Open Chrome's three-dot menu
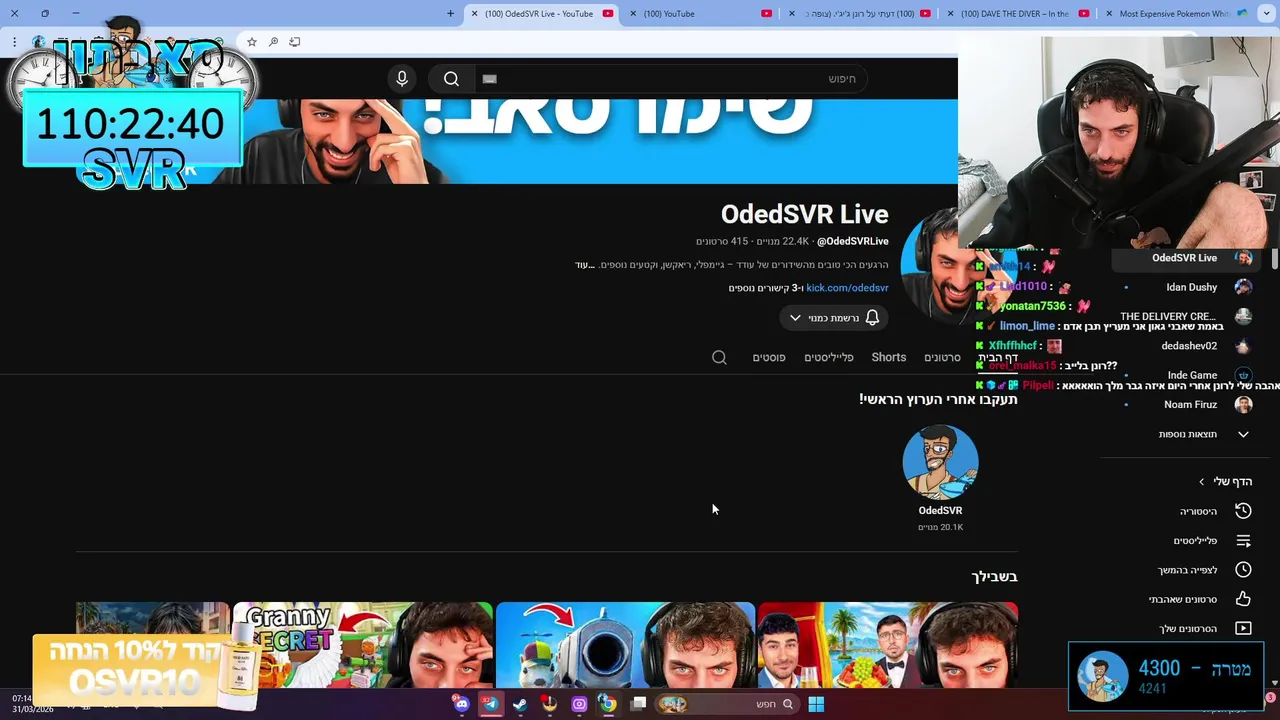The width and height of the screenshot is (1280, 720). 14,42
